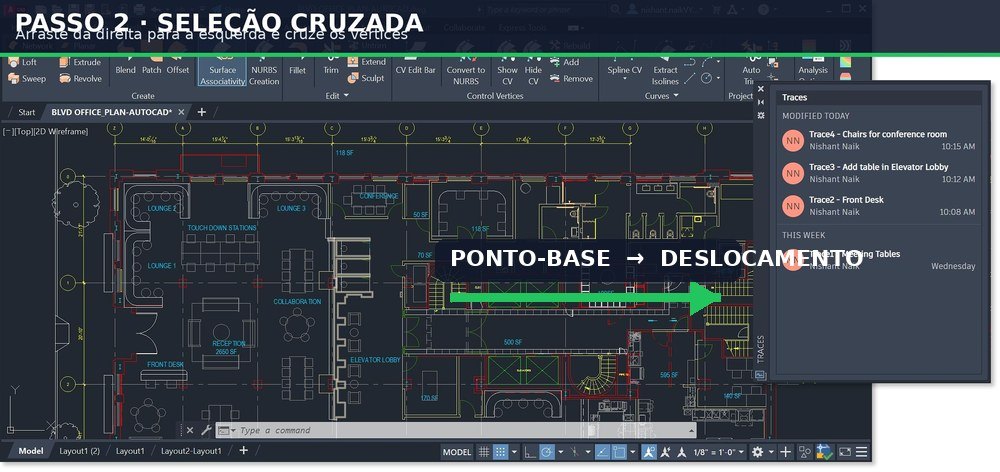This screenshot has width=1000, height=472.
Task: Toggle snap mode in status bar
Action: (501, 452)
